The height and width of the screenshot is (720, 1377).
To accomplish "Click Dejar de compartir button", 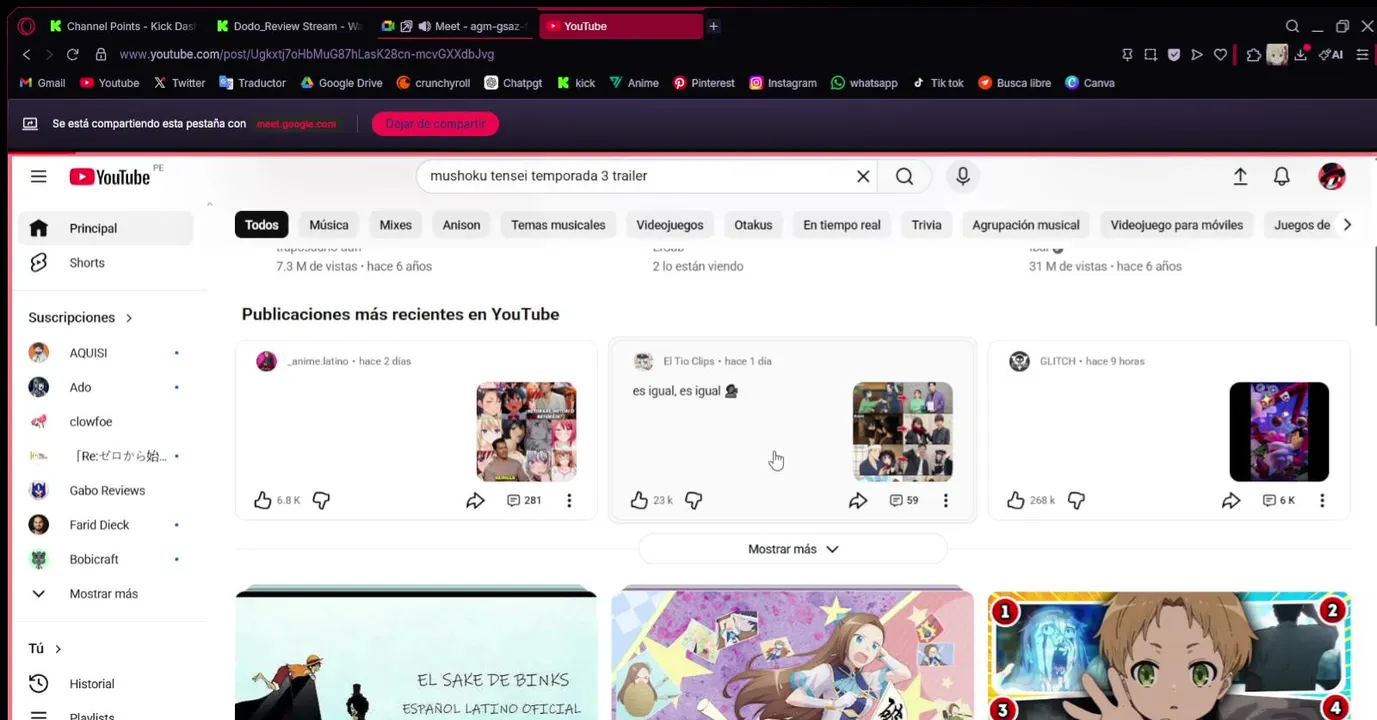I will [435, 124].
